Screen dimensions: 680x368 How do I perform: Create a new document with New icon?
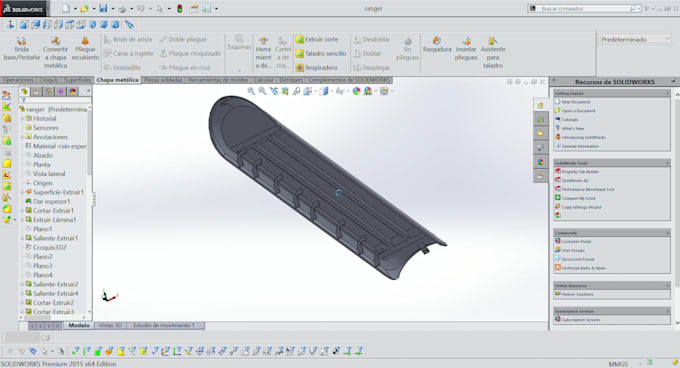click(x=65, y=8)
